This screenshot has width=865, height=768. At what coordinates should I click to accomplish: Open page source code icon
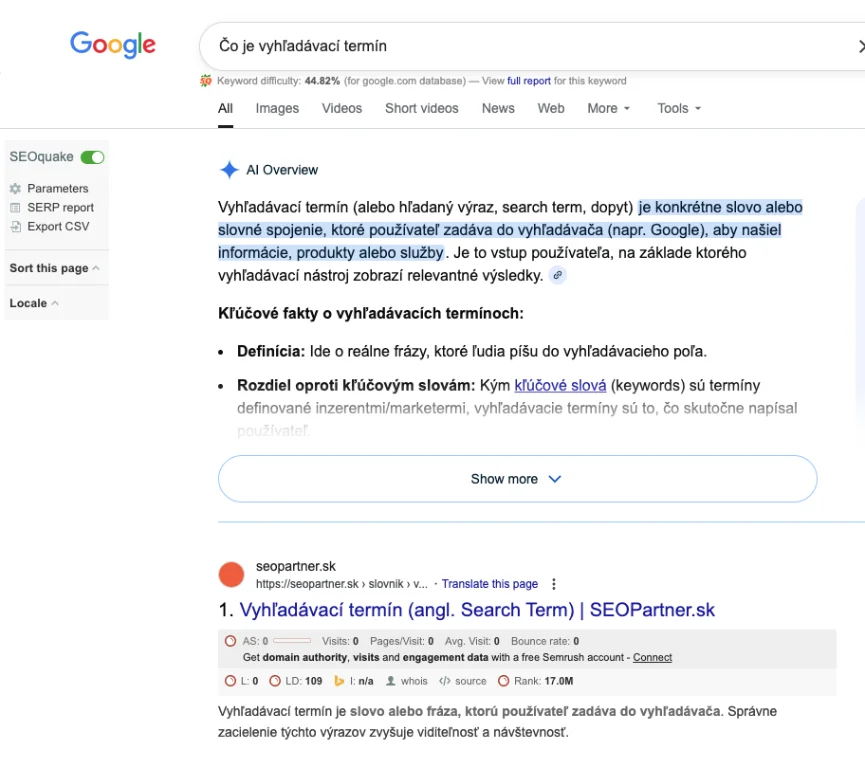tap(444, 681)
